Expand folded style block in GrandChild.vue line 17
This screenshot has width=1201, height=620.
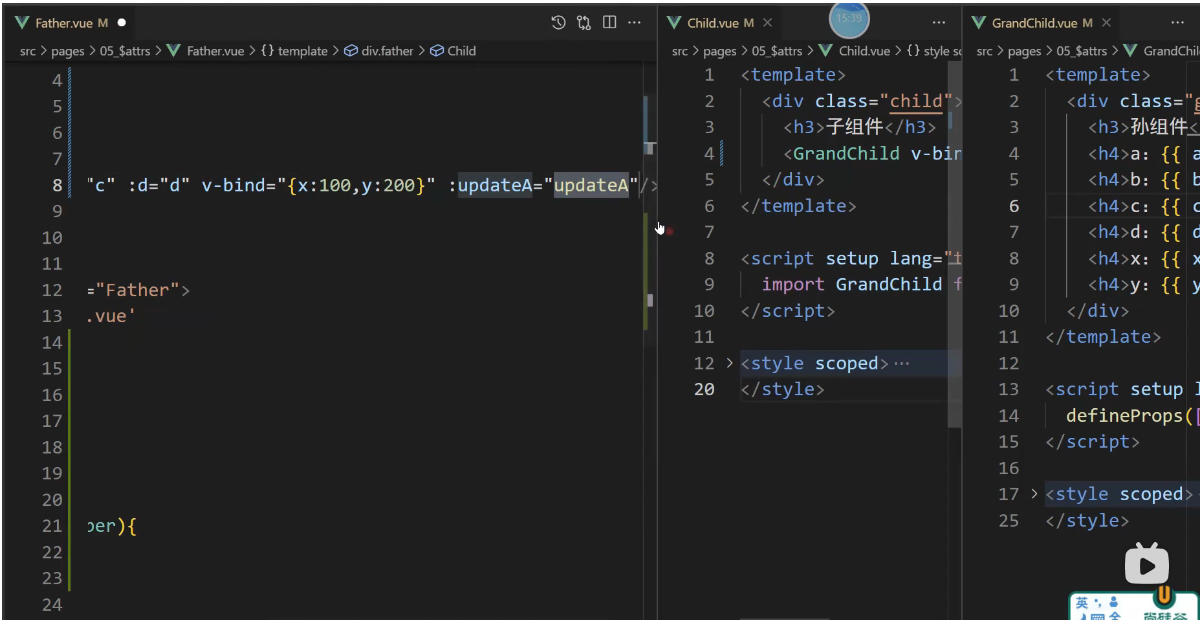point(1034,494)
